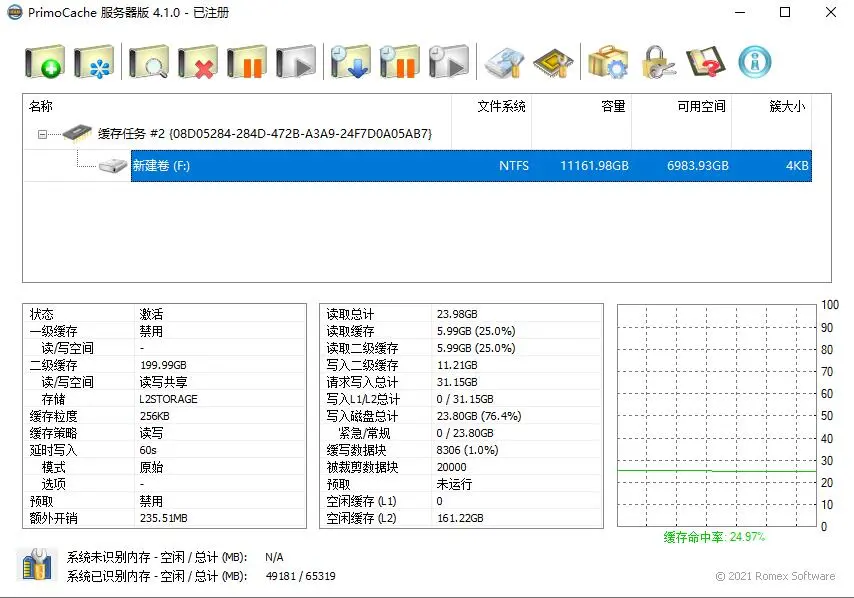Image resolution: width=854 pixels, height=598 pixels.
Task: Open the blue About info icon
Action: tap(755, 62)
